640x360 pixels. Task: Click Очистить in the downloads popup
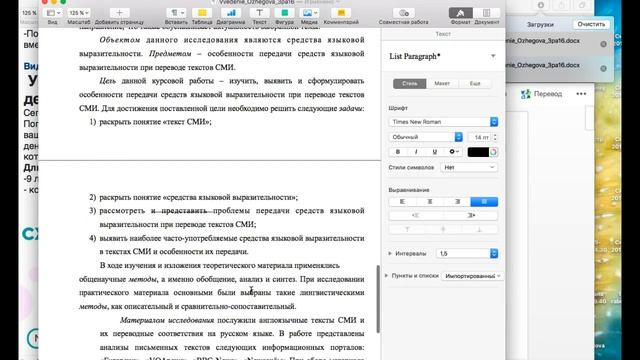[591, 24]
